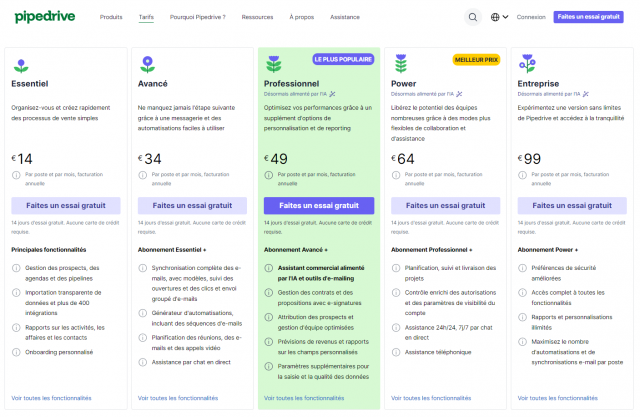
Task: Click info icon for Préférences de sécurité améliorées
Action: coord(522,268)
